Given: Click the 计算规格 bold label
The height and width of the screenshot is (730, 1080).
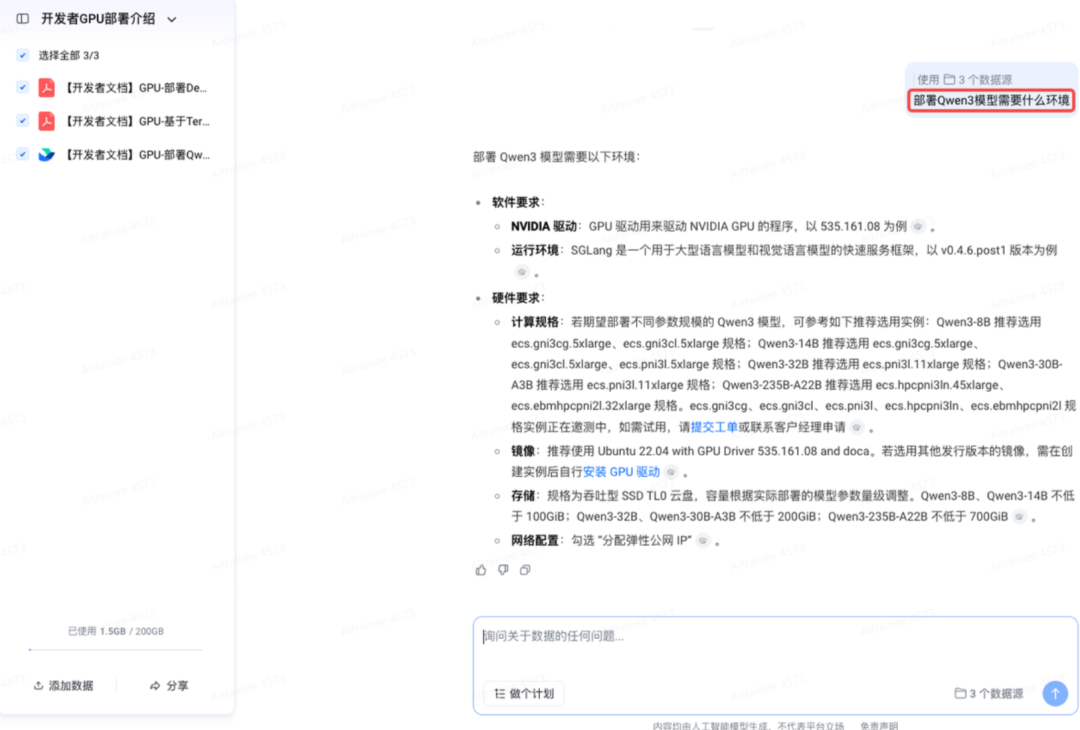Looking at the screenshot, I should pos(534,322).
